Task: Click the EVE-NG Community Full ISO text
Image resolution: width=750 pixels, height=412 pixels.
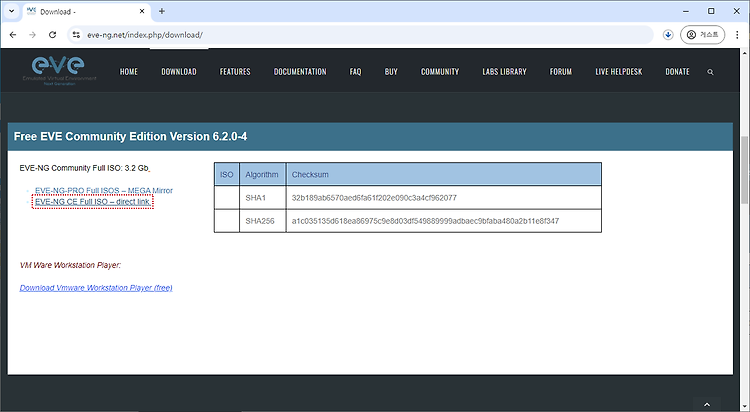Action: click(84, 168)
